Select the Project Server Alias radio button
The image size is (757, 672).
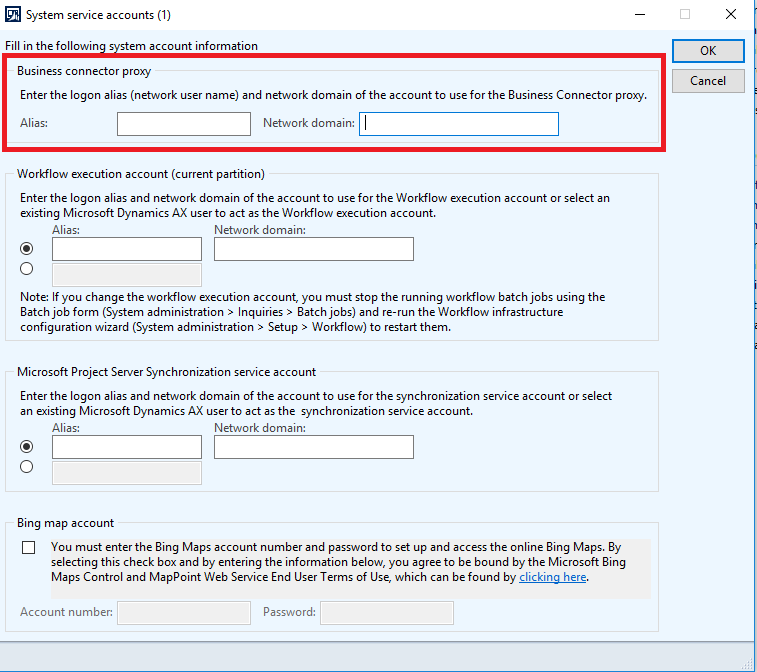tap(27, 447)
